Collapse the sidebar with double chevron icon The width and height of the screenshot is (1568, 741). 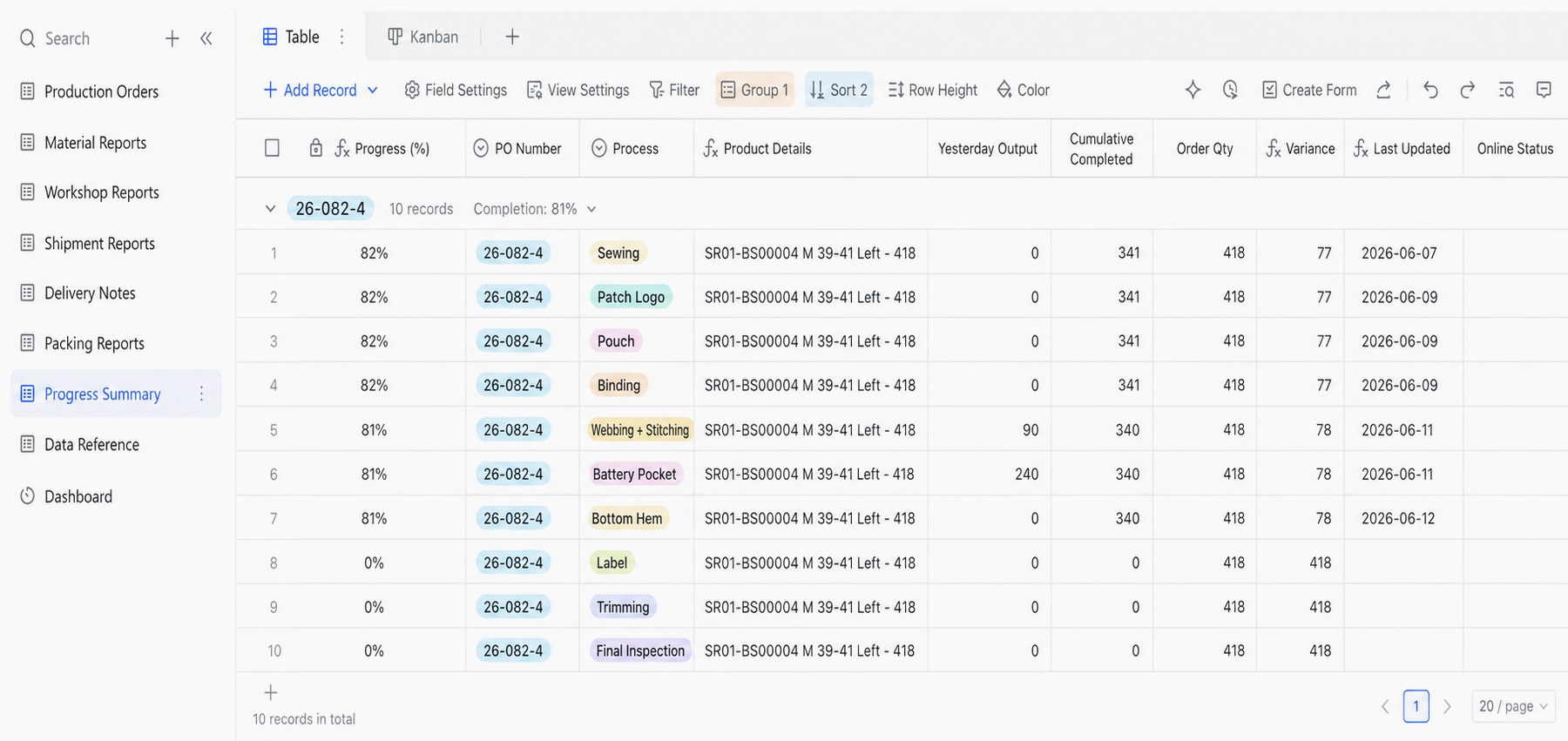coord(206,38)
